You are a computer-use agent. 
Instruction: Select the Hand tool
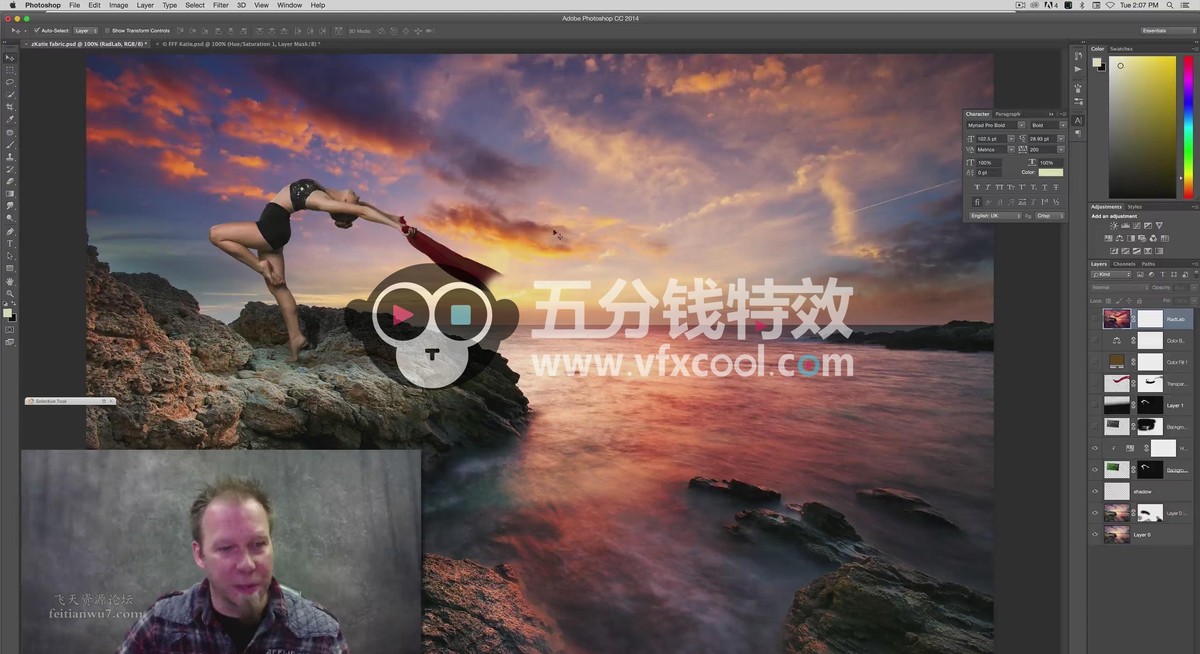point(10,281)
